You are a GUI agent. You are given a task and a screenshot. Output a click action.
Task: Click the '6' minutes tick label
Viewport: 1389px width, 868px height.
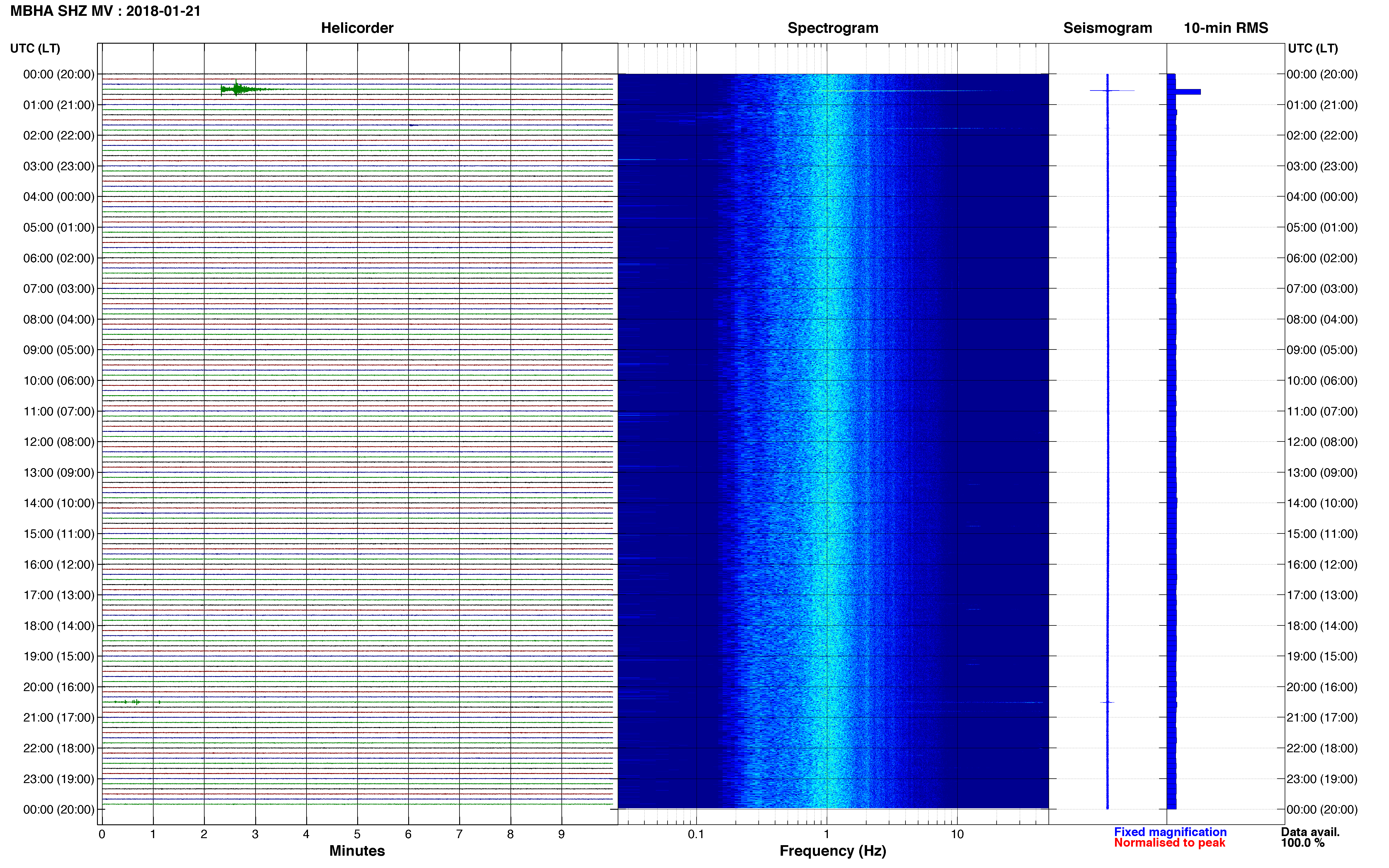point(408,834)
